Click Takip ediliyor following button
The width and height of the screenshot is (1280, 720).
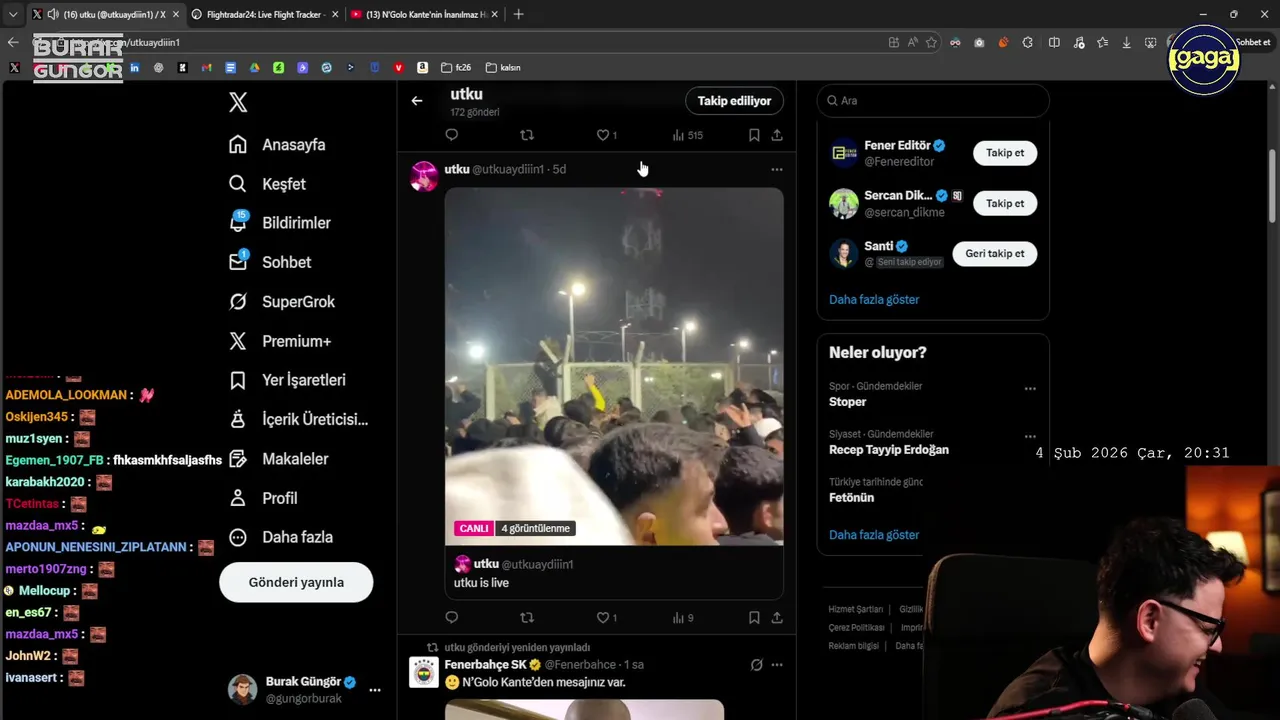point(734,101)
